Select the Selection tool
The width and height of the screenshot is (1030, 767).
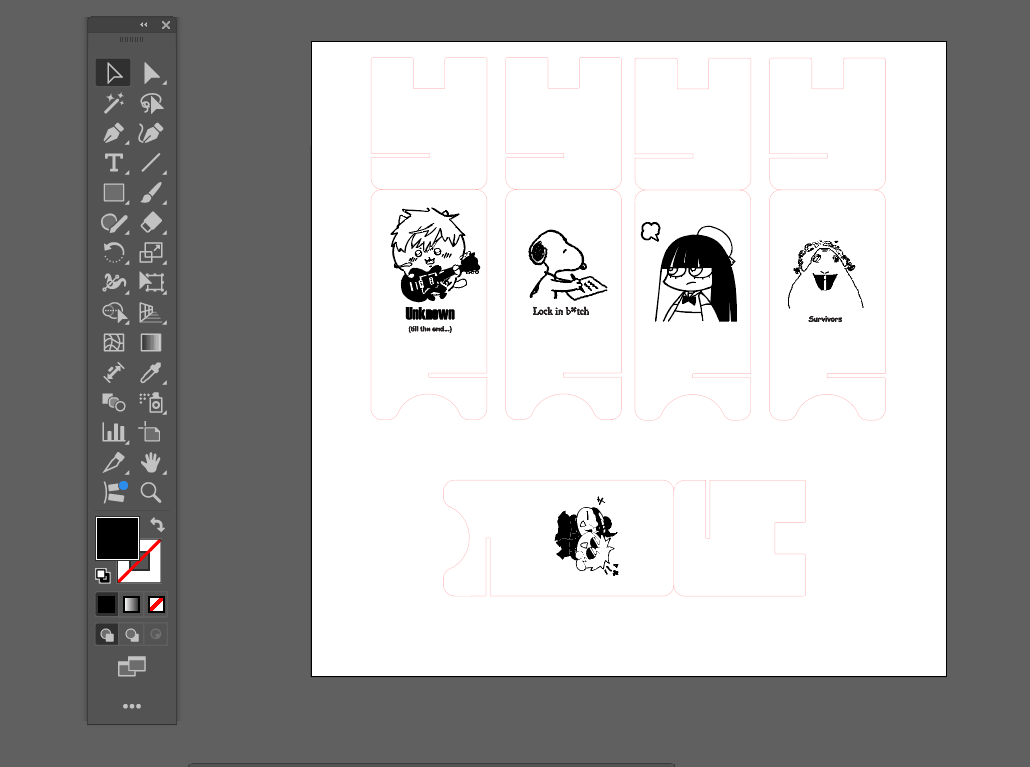(113, 72)
